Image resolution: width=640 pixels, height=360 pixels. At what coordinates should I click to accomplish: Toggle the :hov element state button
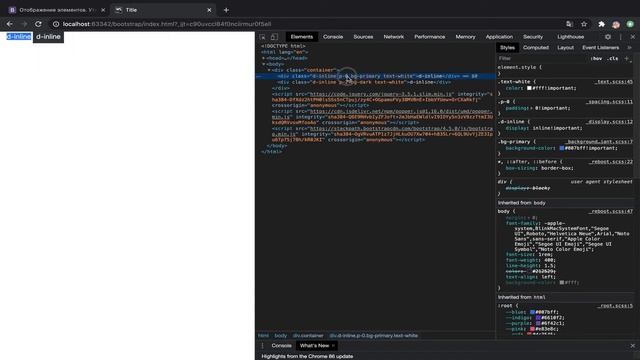(x=597, y=58)
